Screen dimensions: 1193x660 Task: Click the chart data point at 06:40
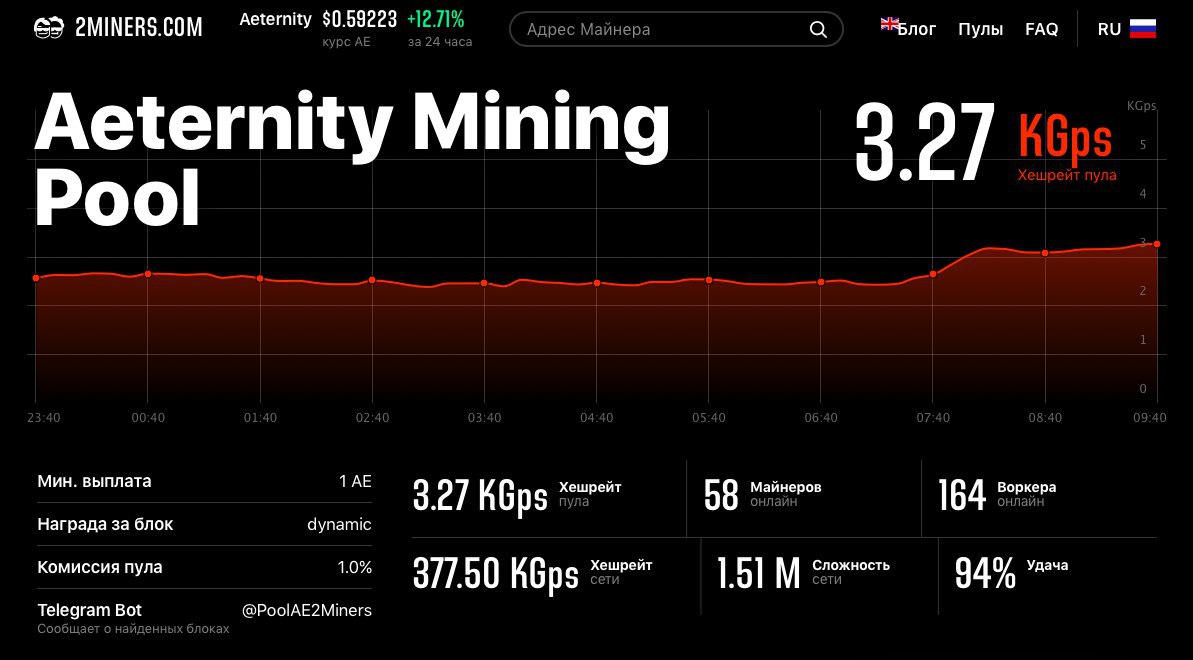[821, 282]
